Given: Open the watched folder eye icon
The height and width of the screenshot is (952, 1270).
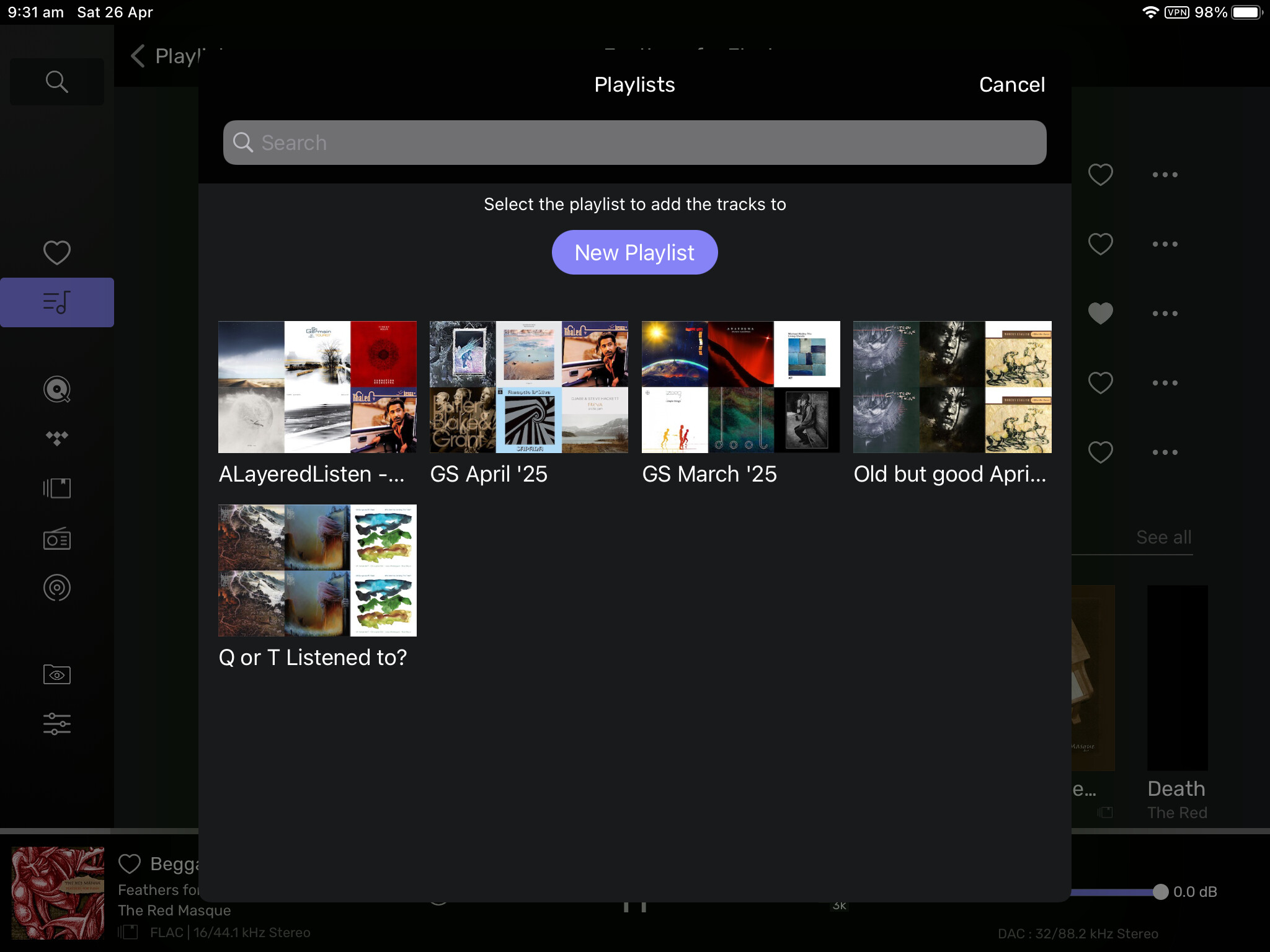Looking at the screenshot, I should point(56,674).
